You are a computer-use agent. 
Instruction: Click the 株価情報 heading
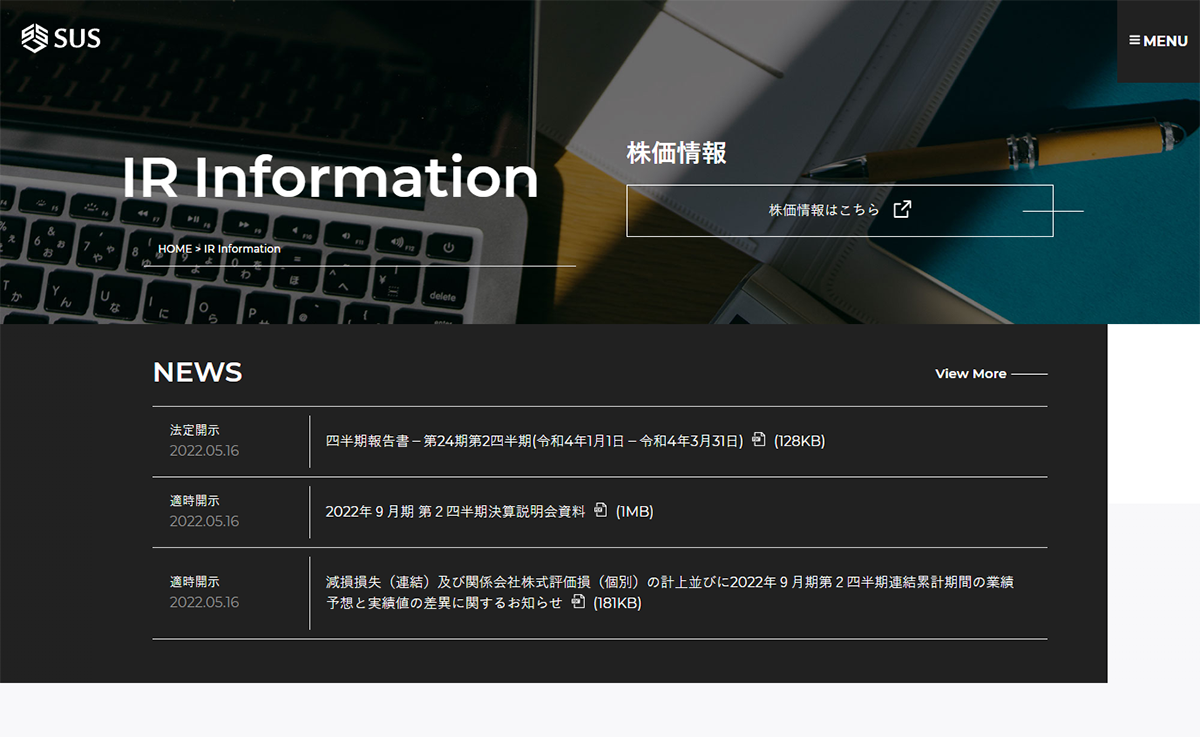click(676, 153)
